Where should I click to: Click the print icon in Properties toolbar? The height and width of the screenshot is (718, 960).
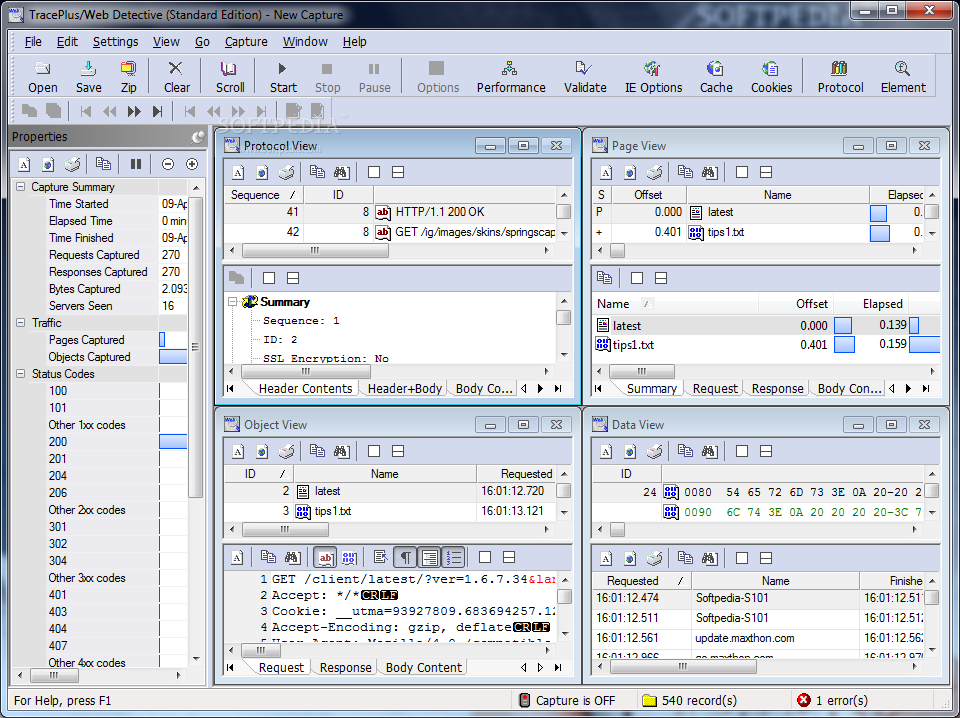pos(72,164)
